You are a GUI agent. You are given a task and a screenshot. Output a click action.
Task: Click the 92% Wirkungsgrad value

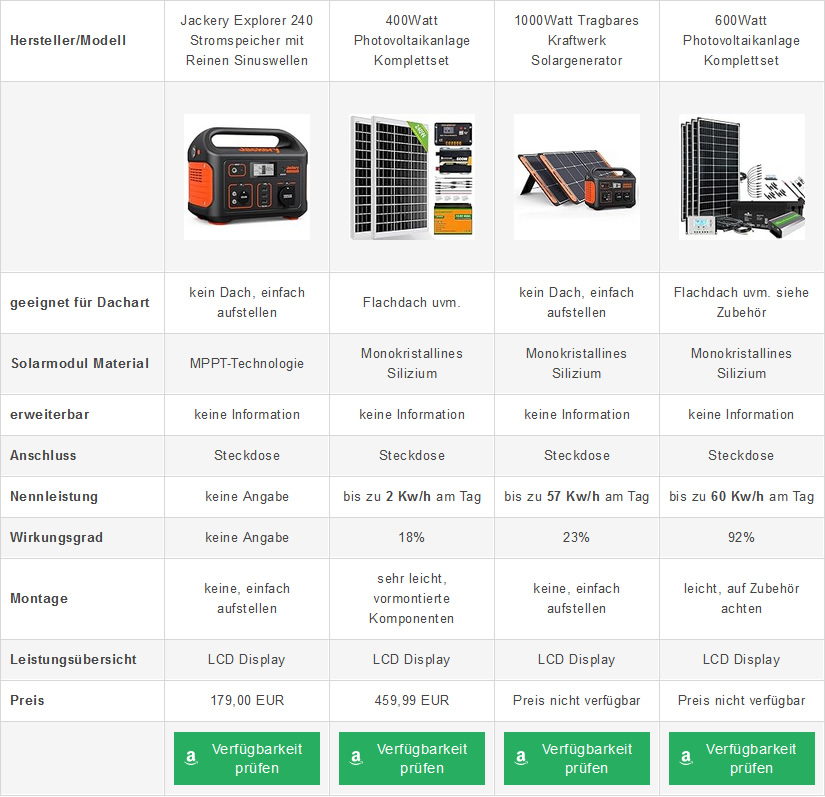pyautogui.click(x=741, y=538)
